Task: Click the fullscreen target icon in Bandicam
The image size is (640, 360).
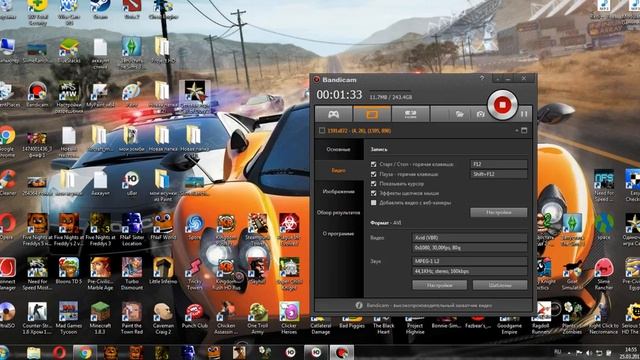Action: (x=524, y=131)
